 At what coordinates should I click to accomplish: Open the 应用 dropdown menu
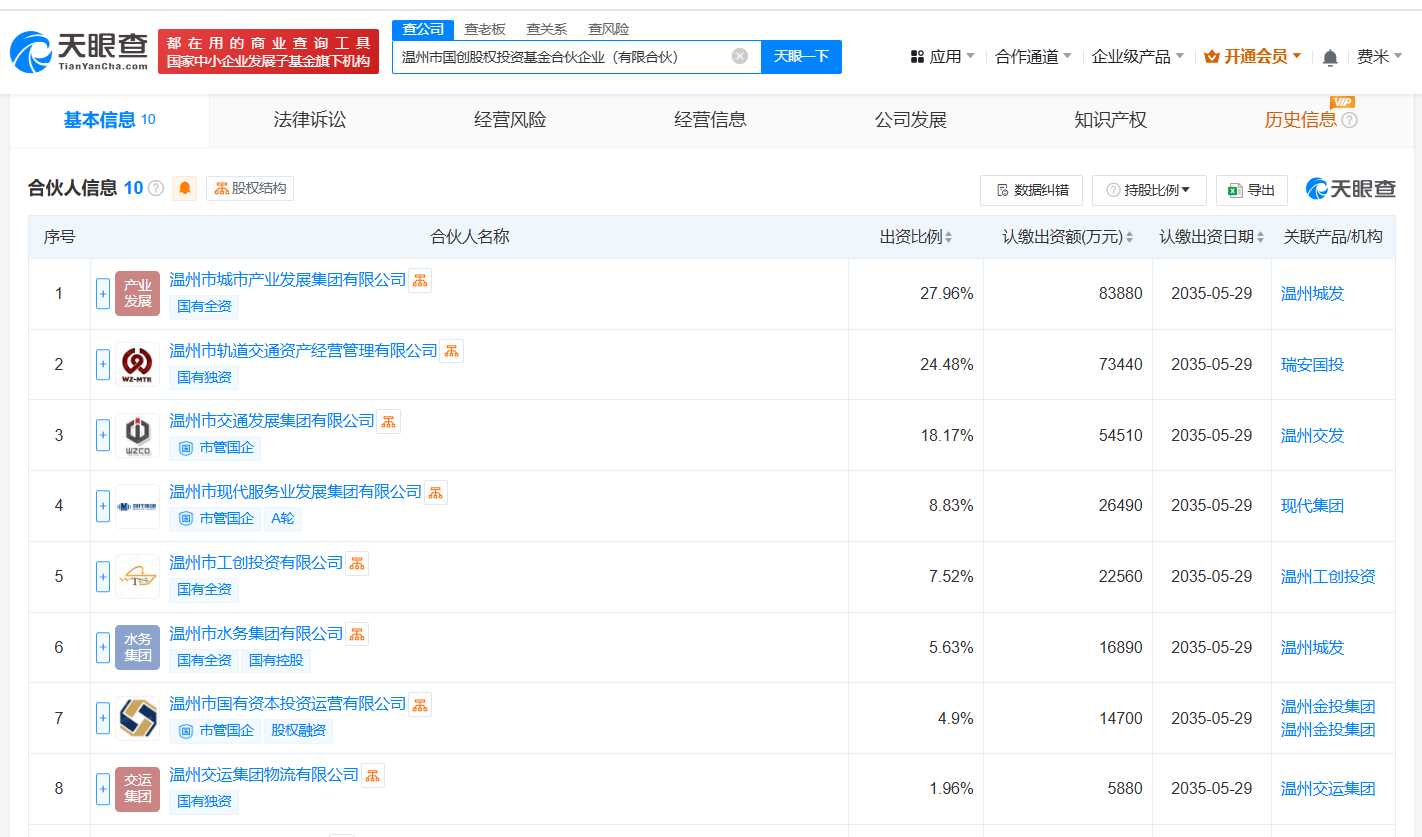pyautogui.click(x=943, y=57)
